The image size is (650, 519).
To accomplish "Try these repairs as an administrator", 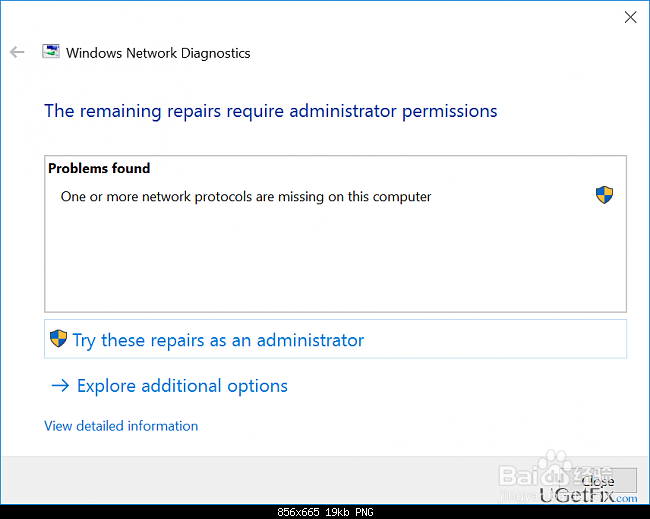I will 218,340.
